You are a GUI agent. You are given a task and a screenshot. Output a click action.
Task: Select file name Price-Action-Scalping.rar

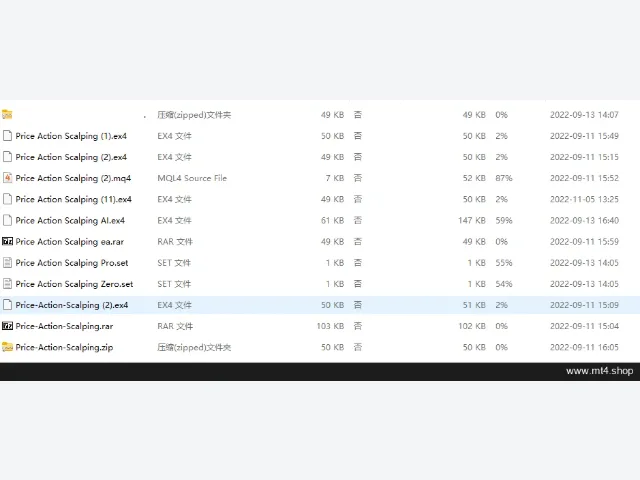64,327
